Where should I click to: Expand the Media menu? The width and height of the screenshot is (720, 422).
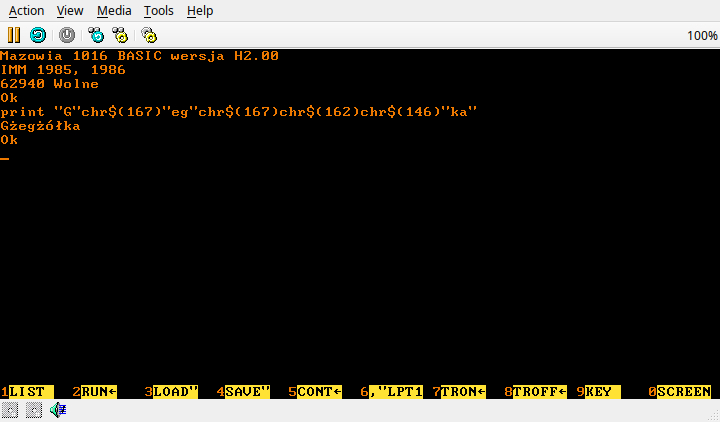[114, 11]
